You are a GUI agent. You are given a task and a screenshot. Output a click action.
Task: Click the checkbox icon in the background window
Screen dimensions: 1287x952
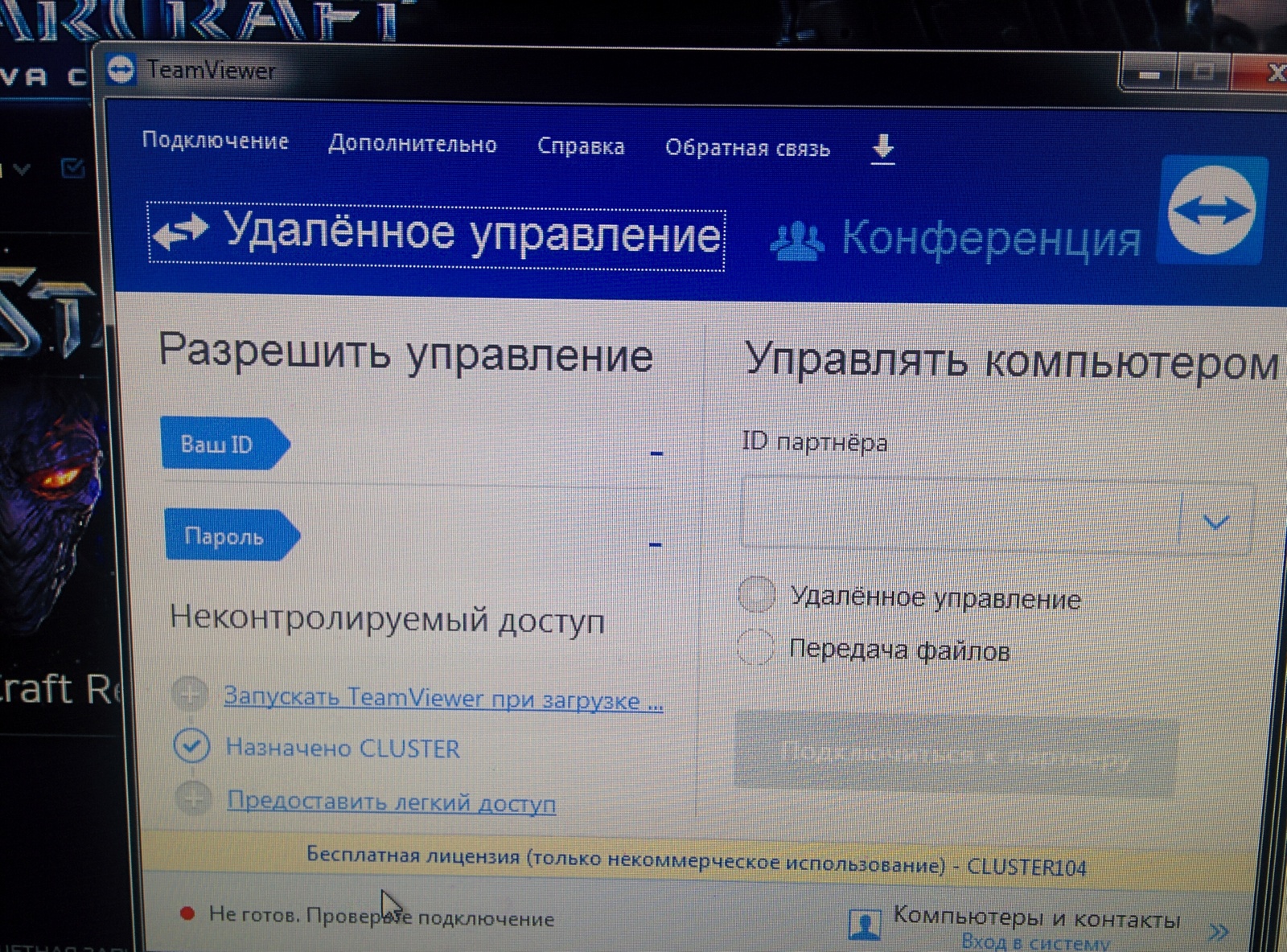click(x=72, y=168)
